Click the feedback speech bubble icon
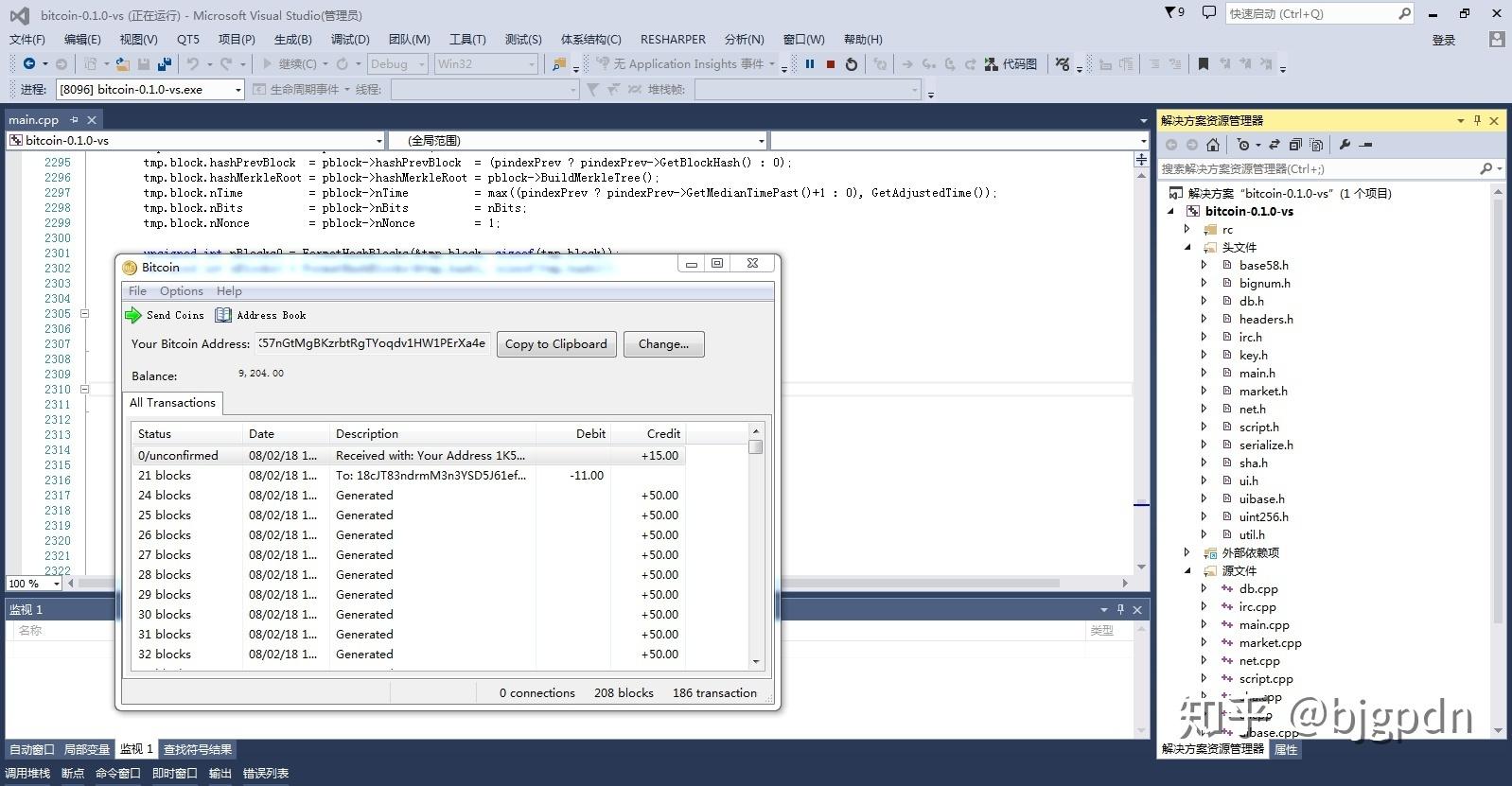Screen dimensions: 1512x786 [1208, 12]
